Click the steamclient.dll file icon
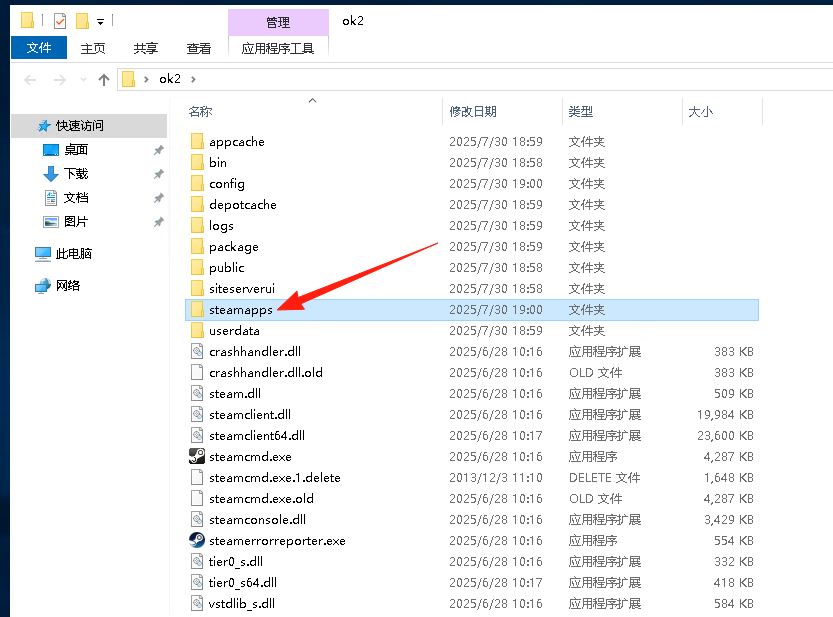Image resolution: width=833 pixels, height=617 pixels. point(197,414)
